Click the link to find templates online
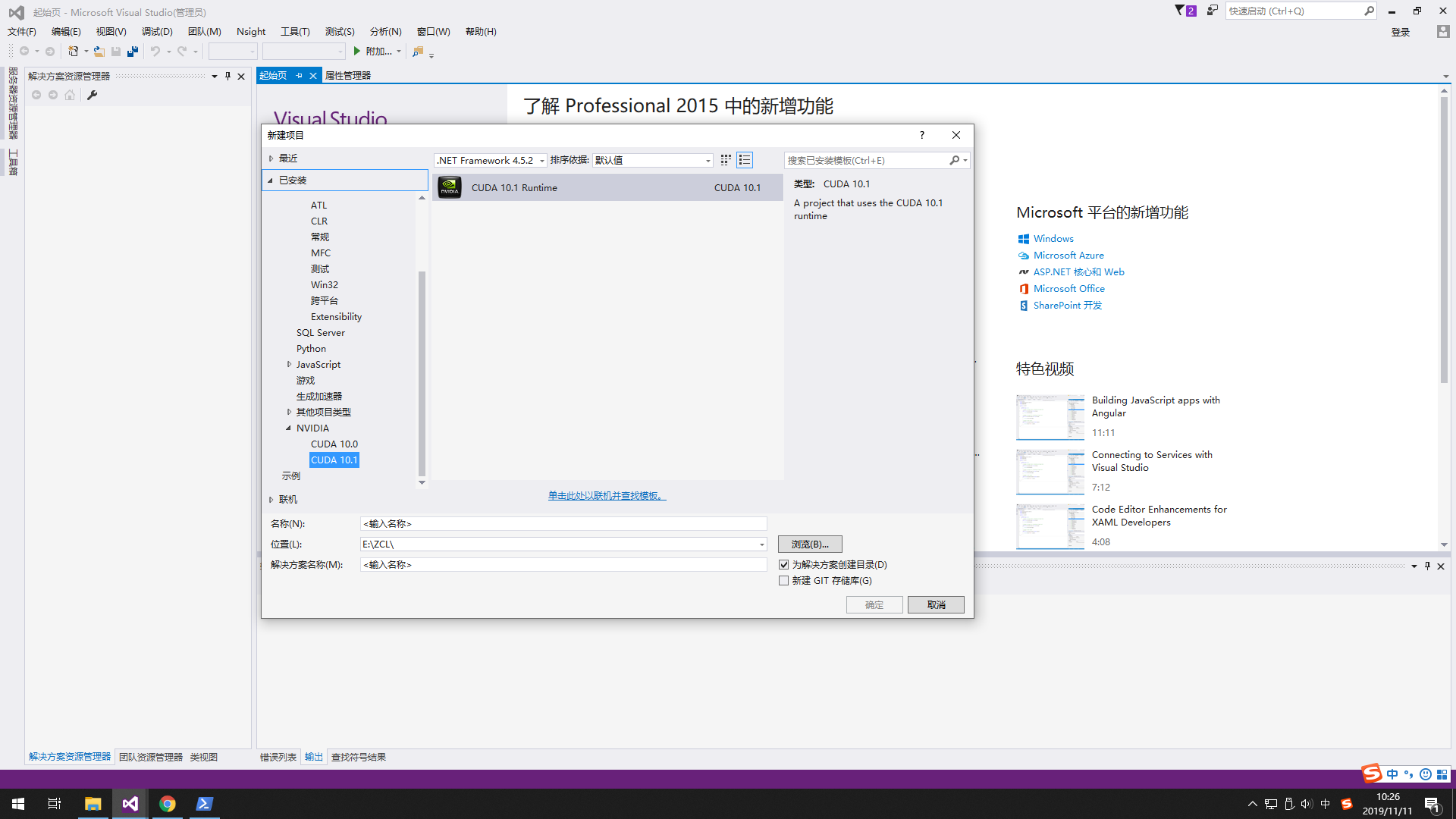This screenshot has height=819, width=1456. (607, 495)
